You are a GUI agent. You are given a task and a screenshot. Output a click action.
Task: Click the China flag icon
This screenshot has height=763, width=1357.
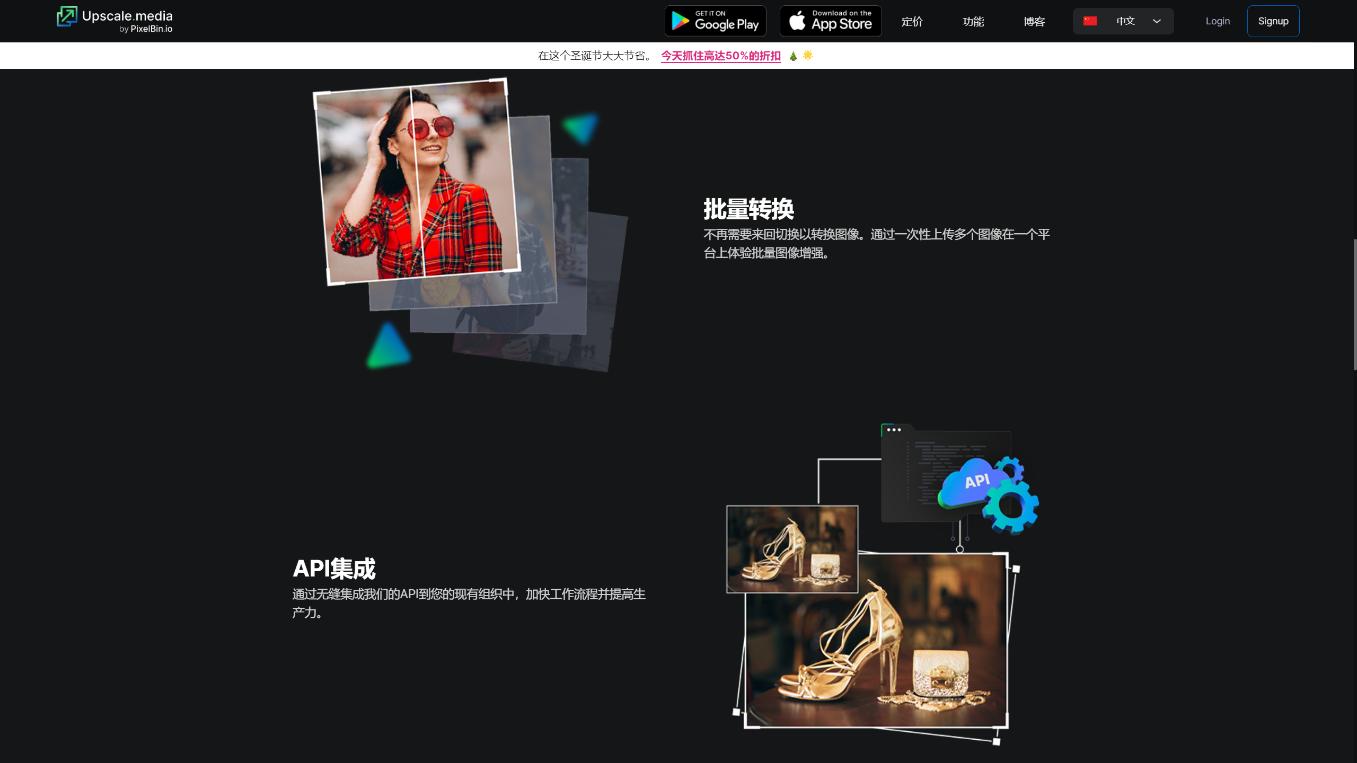point(1090,21)
